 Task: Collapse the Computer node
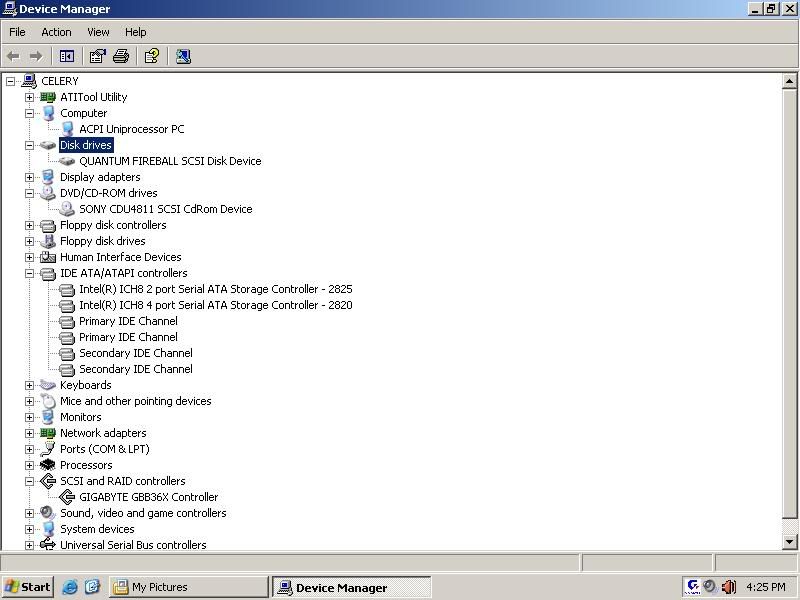(x=30, y=113)
